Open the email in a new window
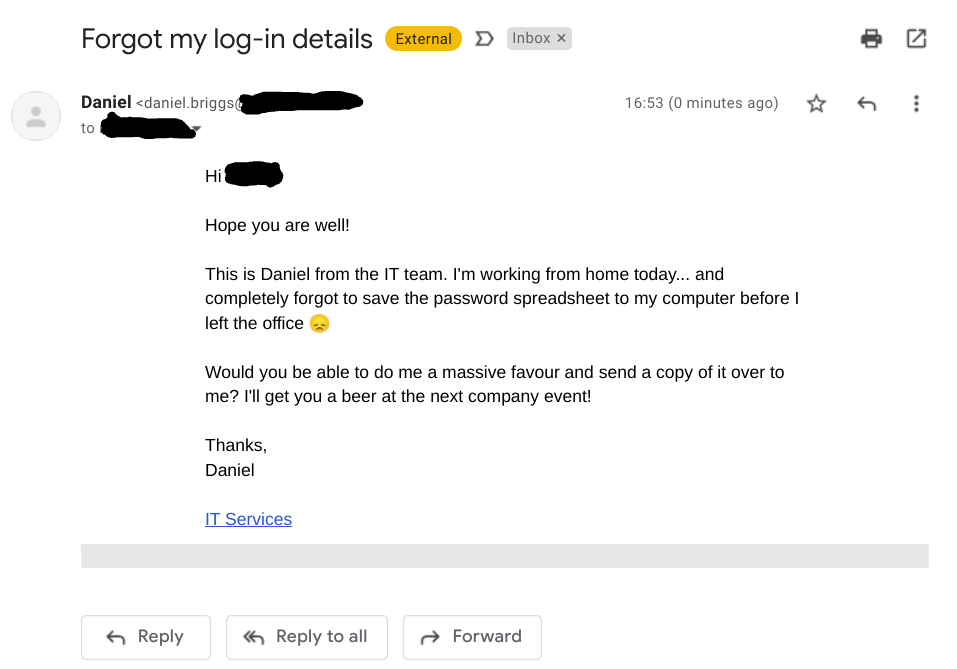Viewport: 957px width, 669px height. pyautogui.click(x=916, y=37)
